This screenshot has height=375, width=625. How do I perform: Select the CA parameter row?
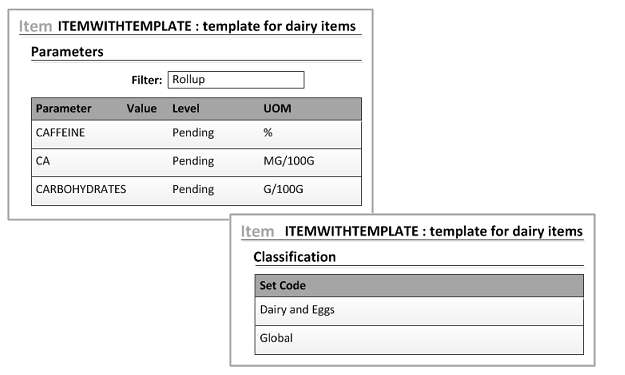coord(197,163)
